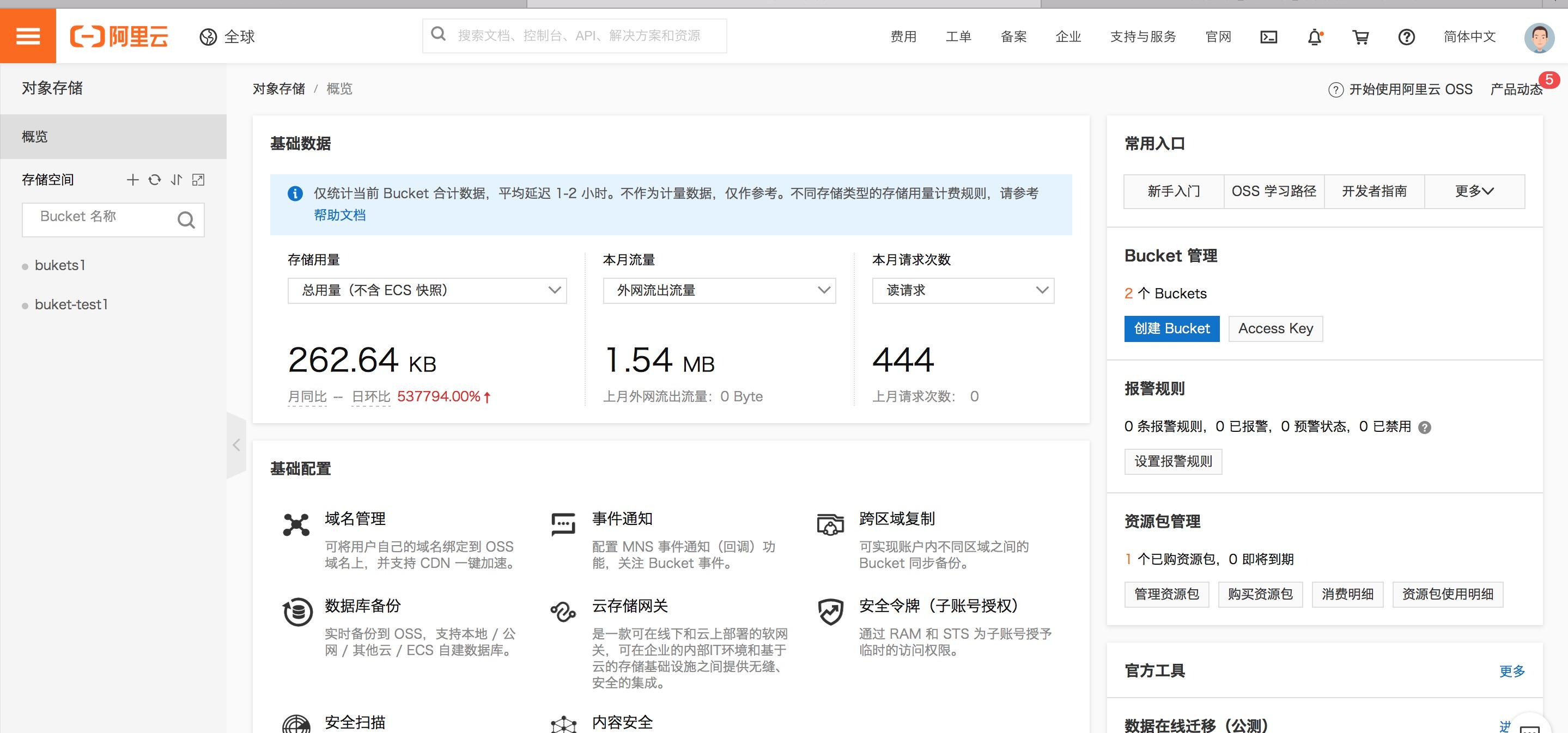Open the notification bell
This screenshot has width=1568, height=733.
click(1315, 37)
